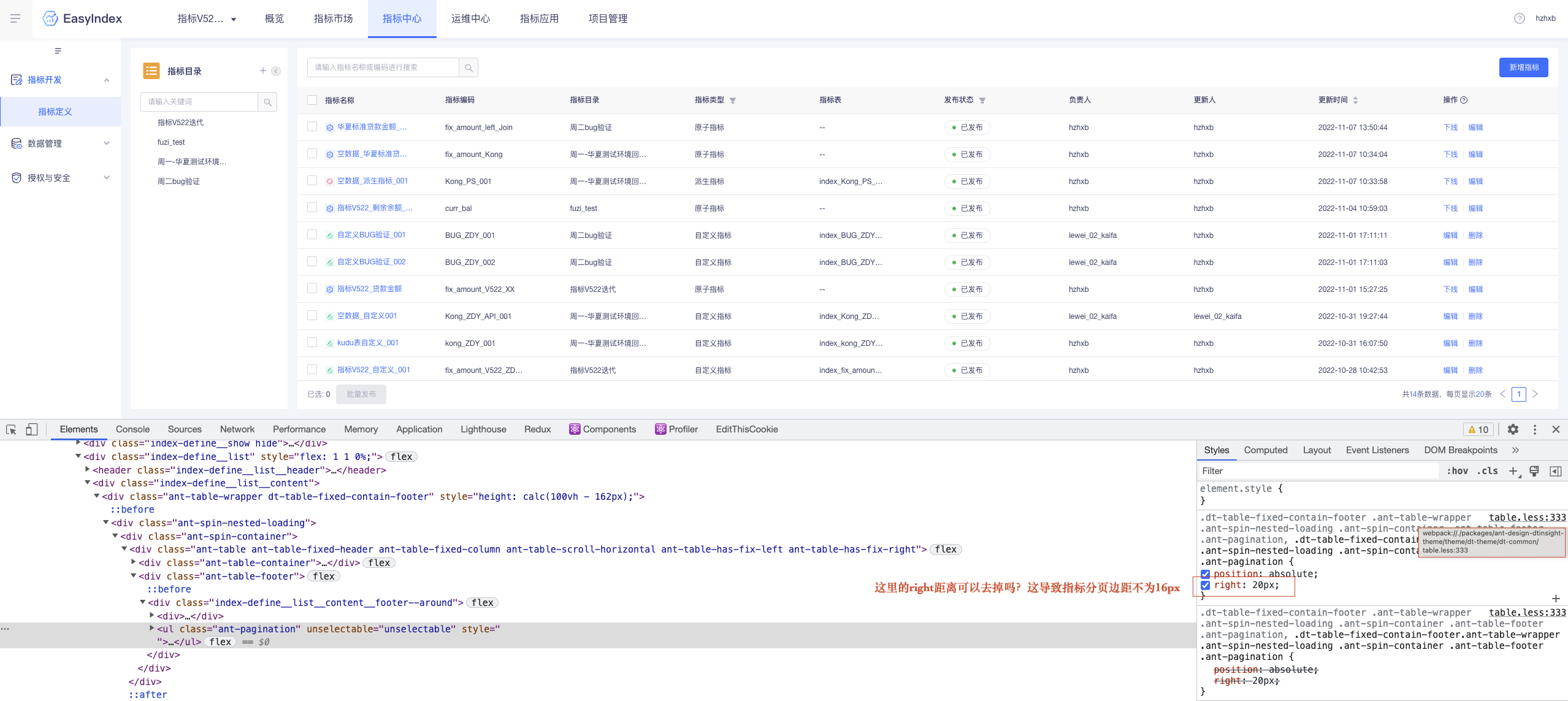Viewport: 1568px width, 701px height.
Task: Click the 新增指标 button
Action: tap(1524, 67)
